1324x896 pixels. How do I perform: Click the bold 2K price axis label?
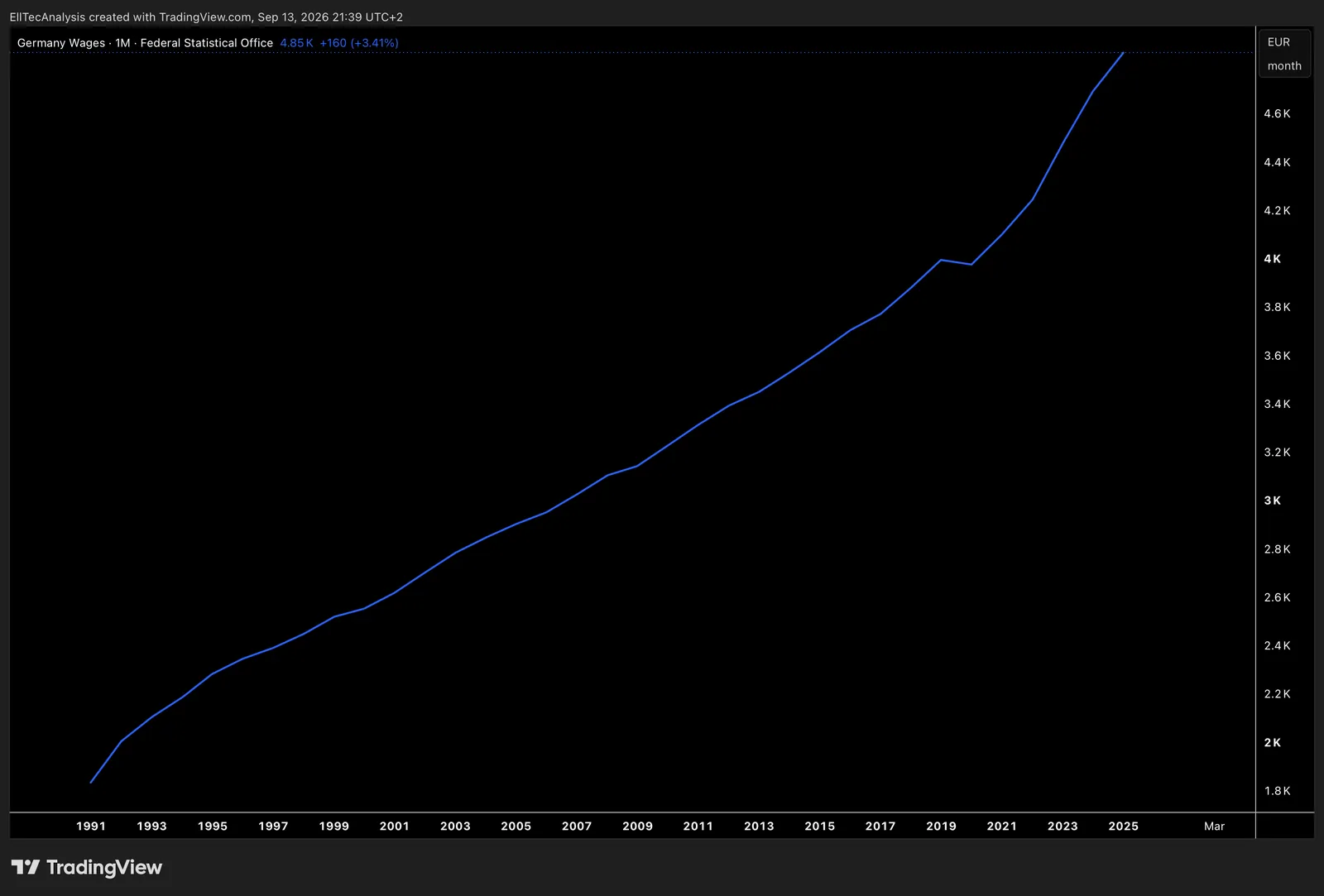pos(1273,742)
